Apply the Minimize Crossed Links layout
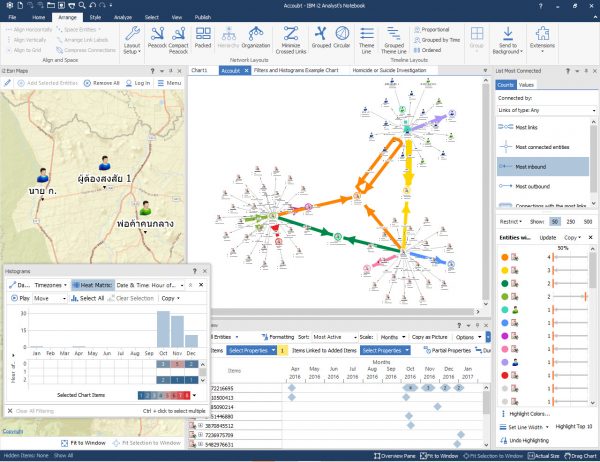The image size is (600, 462). click(291, 40)
